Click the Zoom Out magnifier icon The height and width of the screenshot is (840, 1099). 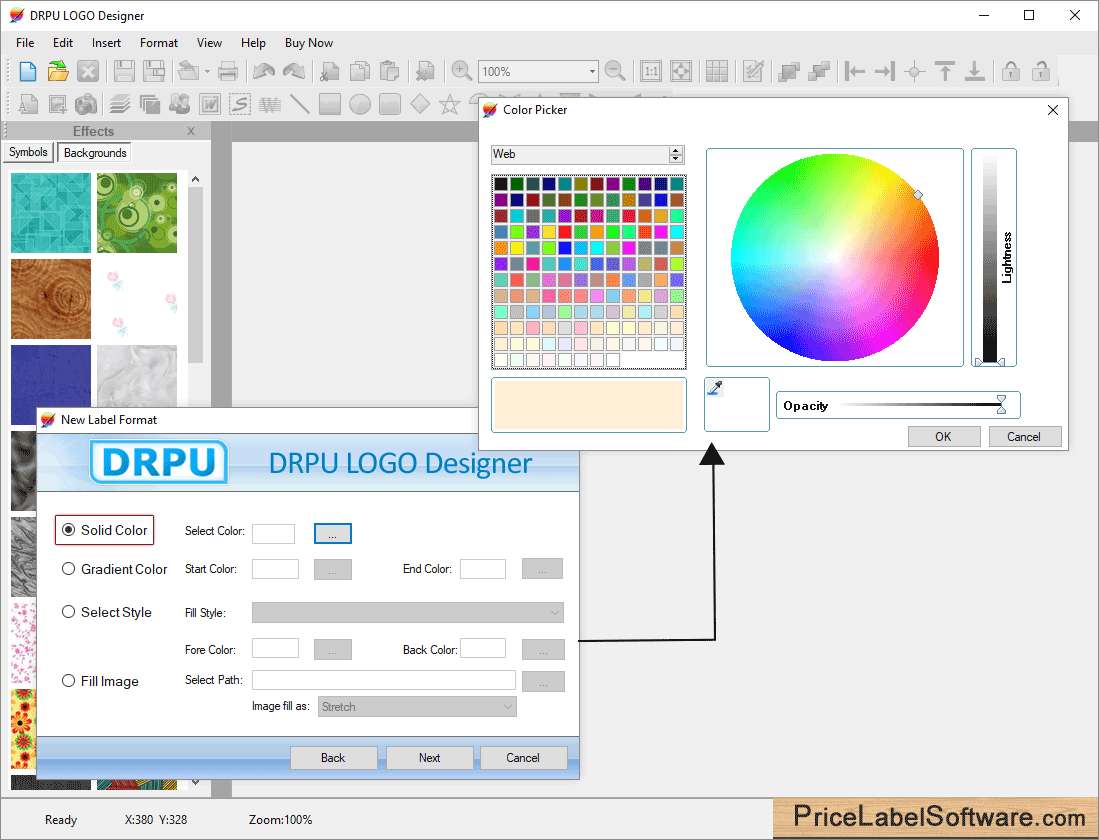615,71
